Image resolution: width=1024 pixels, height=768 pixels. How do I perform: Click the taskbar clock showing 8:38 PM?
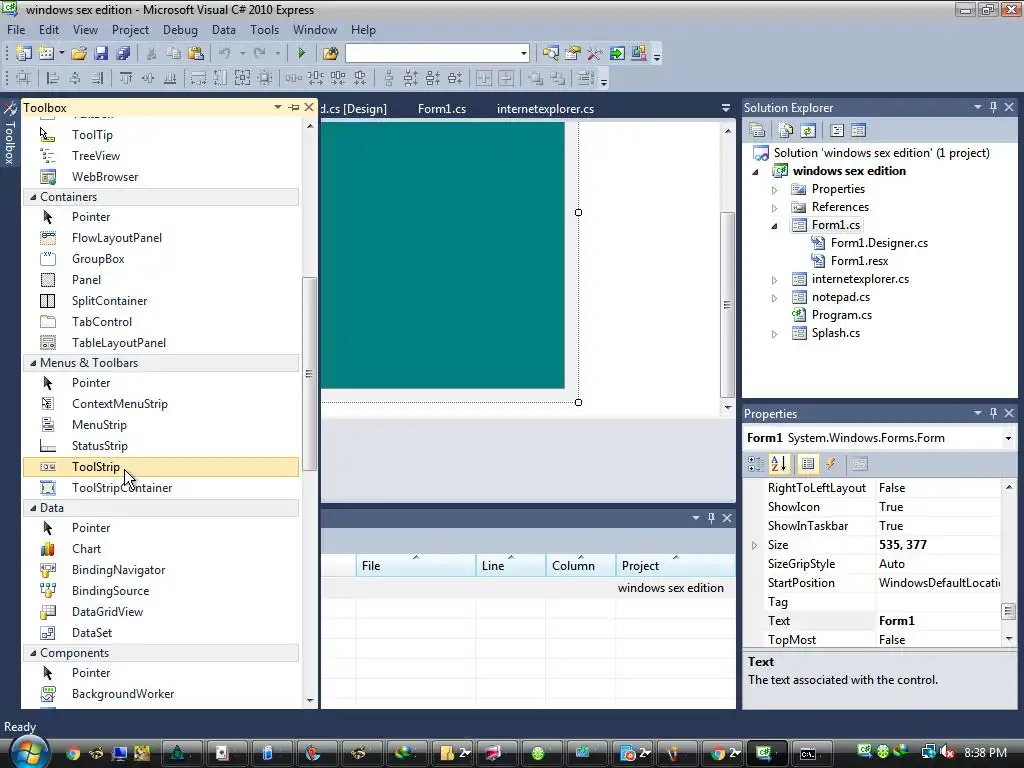pos(985,752)
